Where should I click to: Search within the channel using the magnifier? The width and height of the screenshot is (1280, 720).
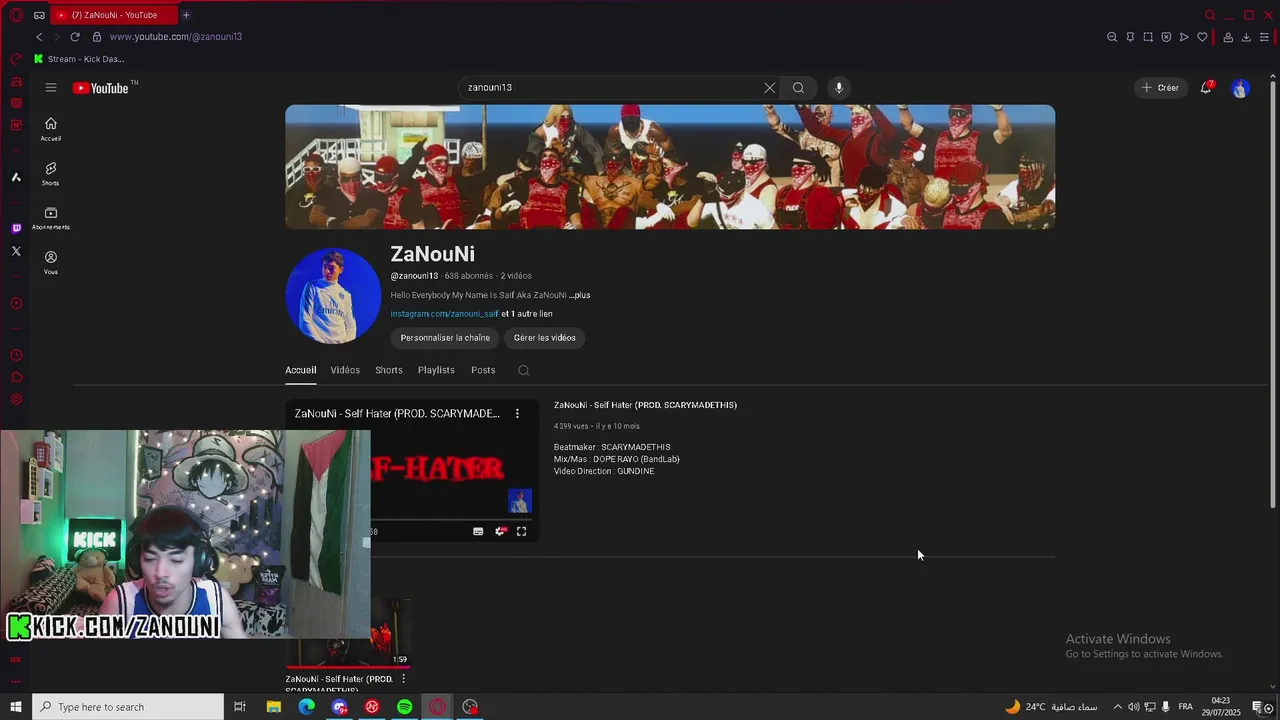click(523, 370)
